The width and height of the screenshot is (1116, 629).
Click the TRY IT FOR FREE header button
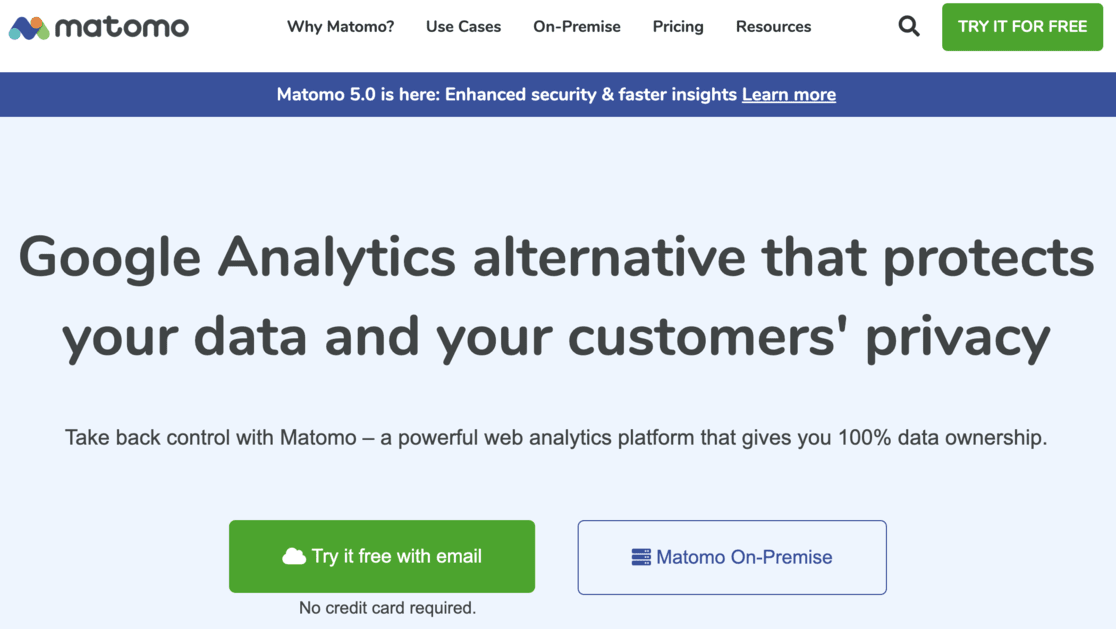pos(1022,27)
